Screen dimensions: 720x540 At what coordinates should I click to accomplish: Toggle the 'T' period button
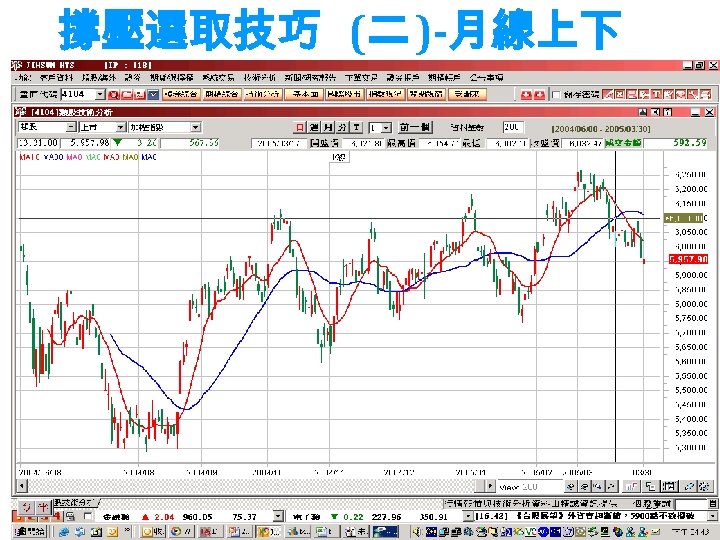point(357,127)
